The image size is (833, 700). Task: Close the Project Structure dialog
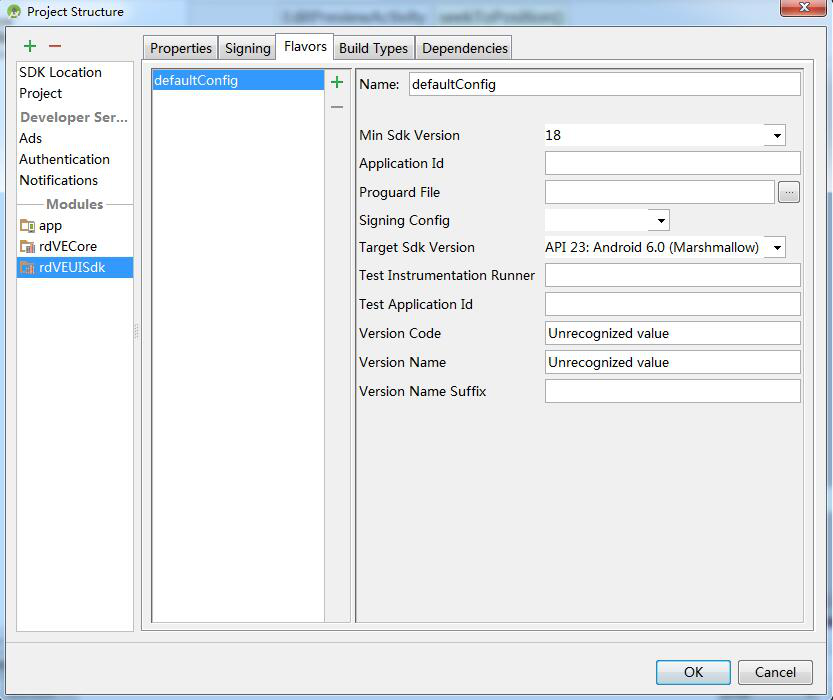[803, 7]
